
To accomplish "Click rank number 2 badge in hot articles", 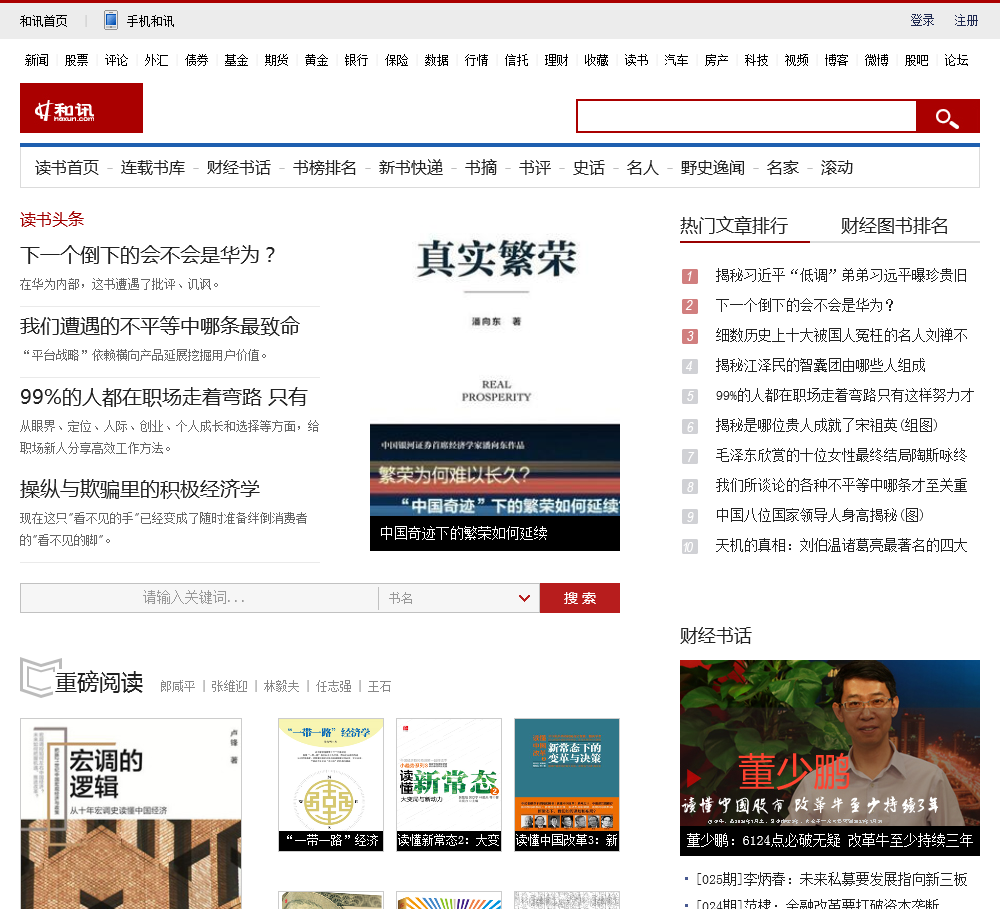I will coord(689,306).
